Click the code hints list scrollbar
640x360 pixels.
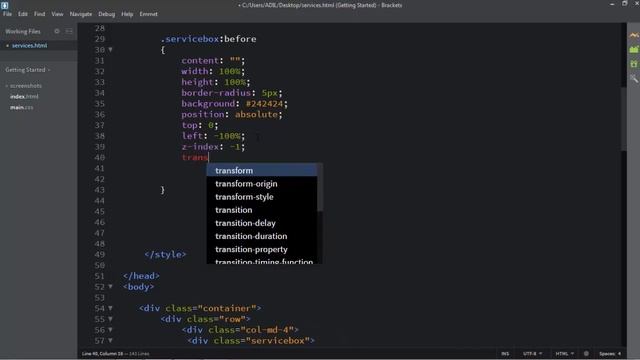click(x=320, y=188)
